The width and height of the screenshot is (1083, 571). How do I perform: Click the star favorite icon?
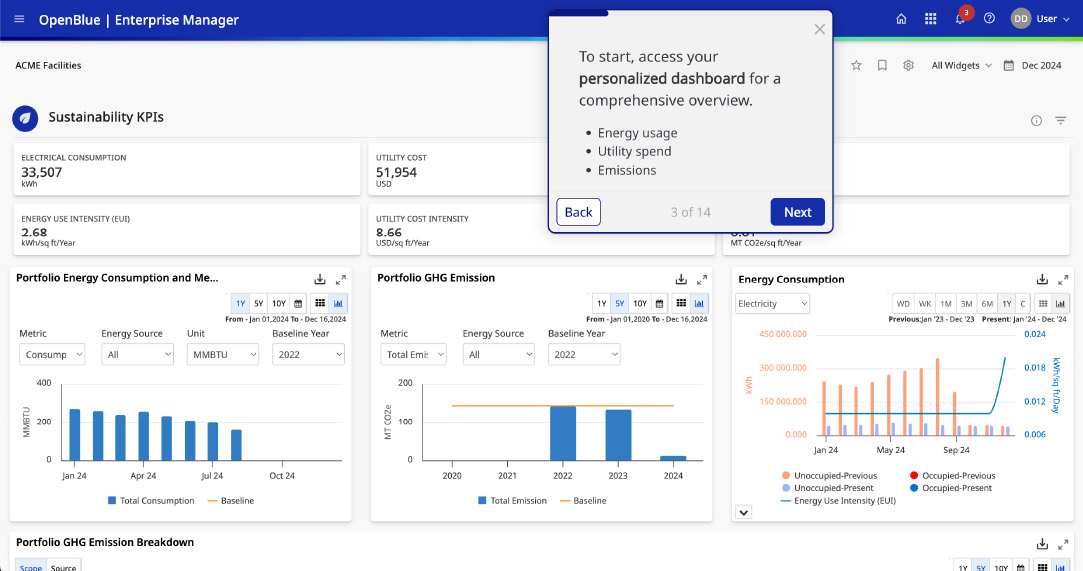click(x=856, y=65)
